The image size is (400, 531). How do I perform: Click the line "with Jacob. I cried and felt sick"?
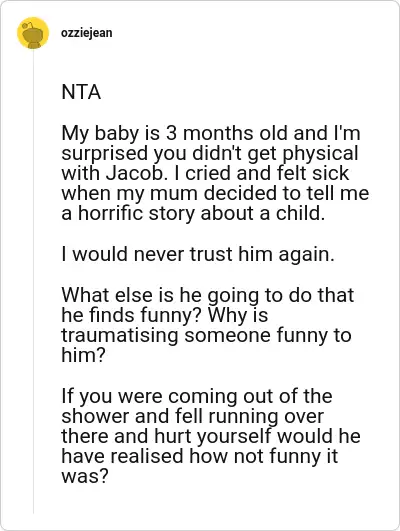[x=205, y=173]
